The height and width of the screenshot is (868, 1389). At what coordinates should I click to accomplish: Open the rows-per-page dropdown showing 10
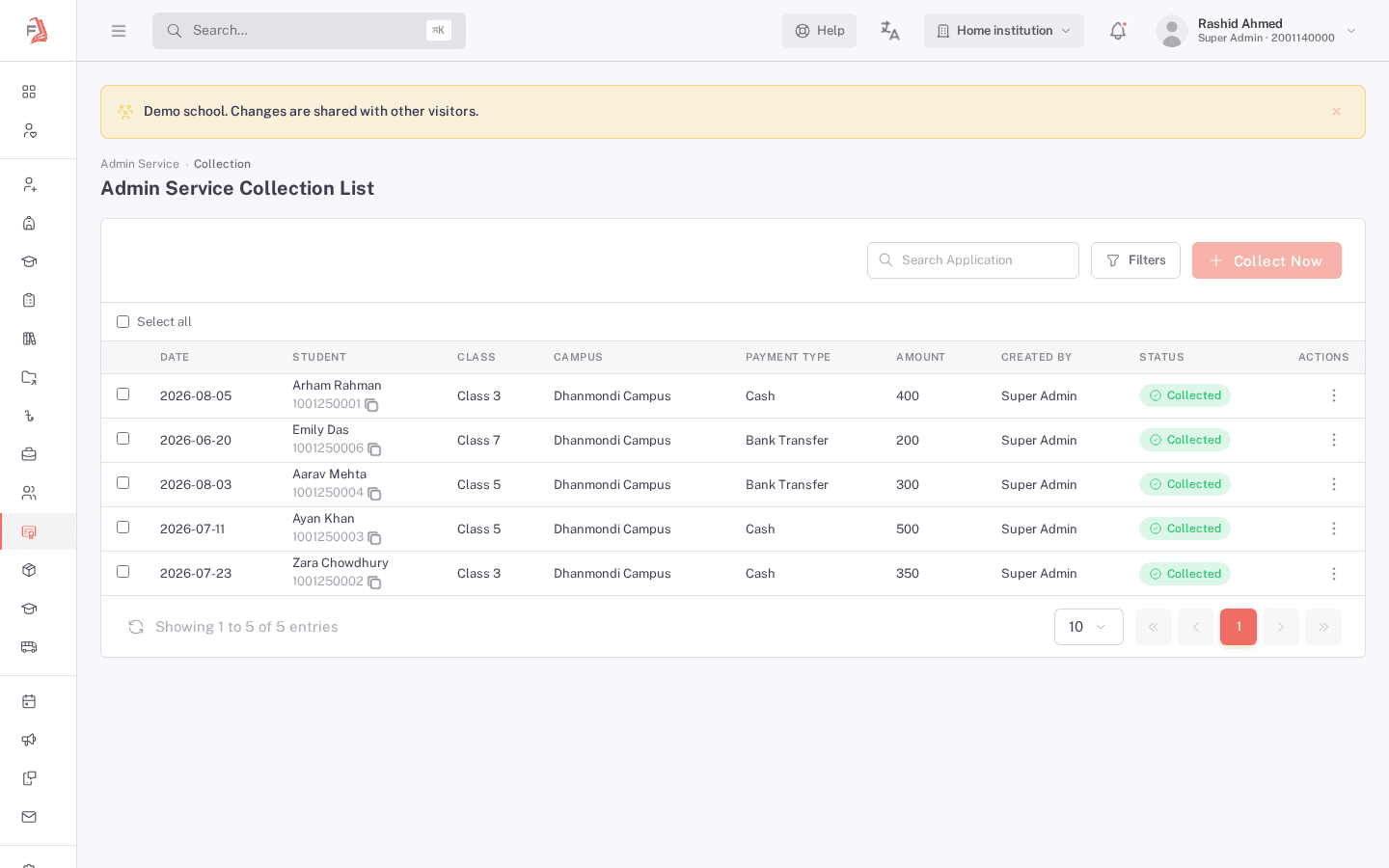(x=1089, y=627)
